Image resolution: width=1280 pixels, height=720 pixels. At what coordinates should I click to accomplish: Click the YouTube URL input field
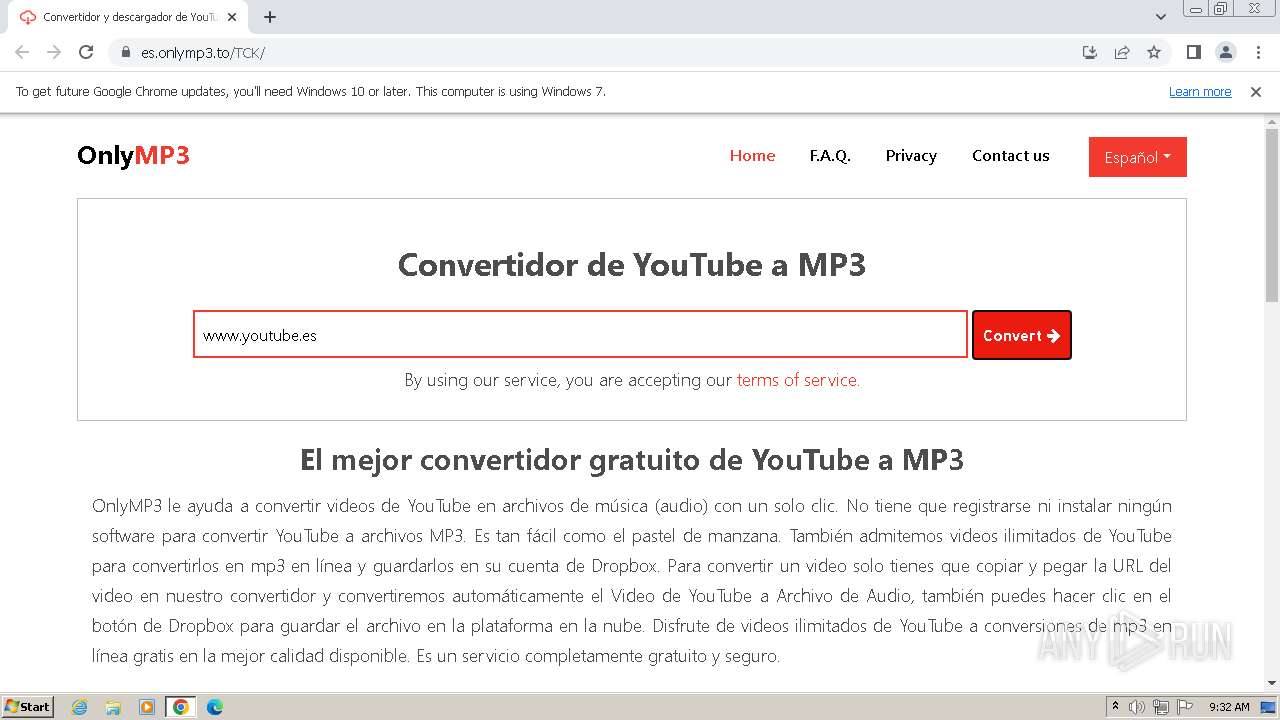(580, 334)
